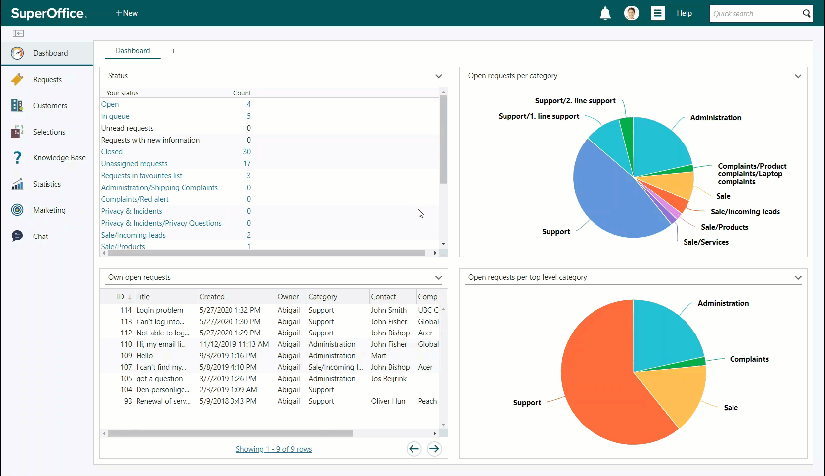The image size is (825, 476).
Task: Expand the Status panel dropdown chevron
Action: pyautogui.click(x=439, y=76)
